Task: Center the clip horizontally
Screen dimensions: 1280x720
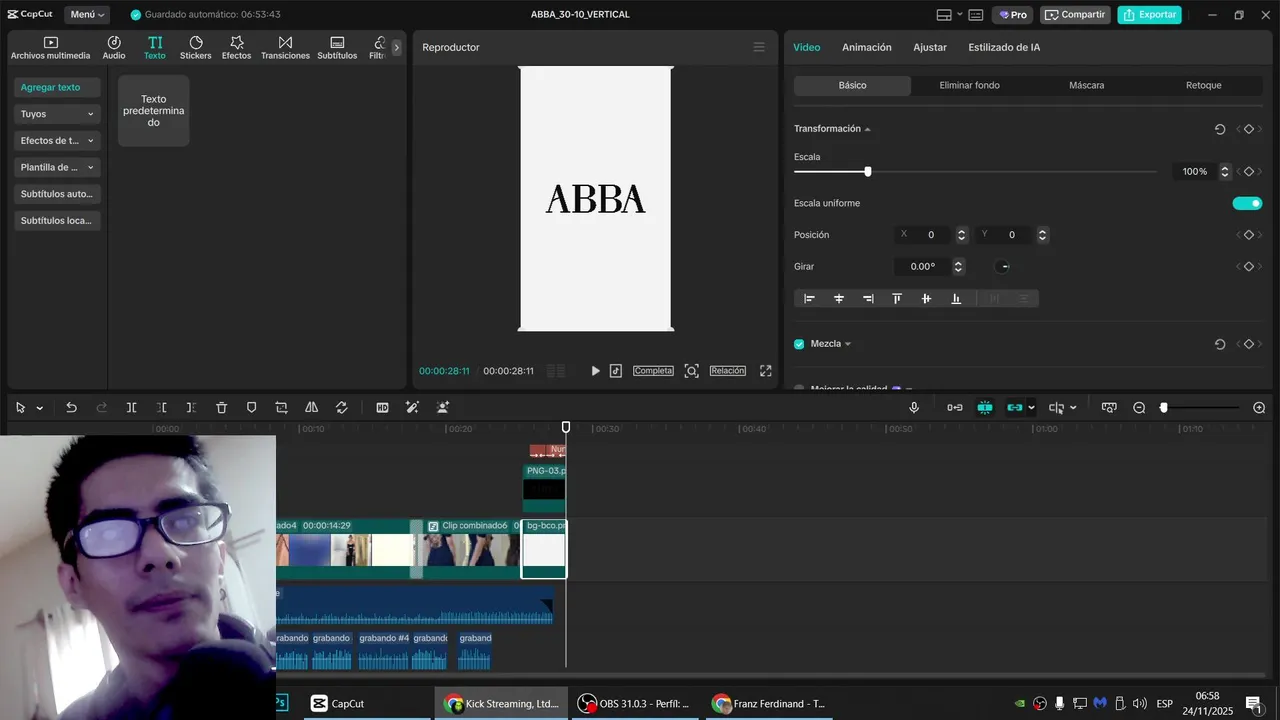Action: 839,298
